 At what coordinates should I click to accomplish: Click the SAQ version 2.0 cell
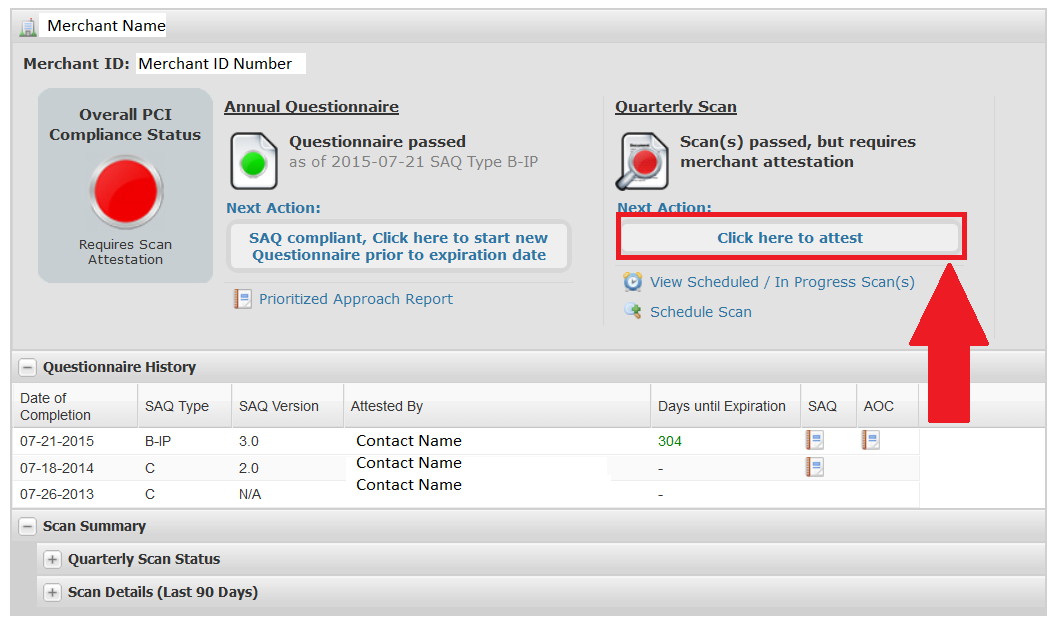point(249,468)
